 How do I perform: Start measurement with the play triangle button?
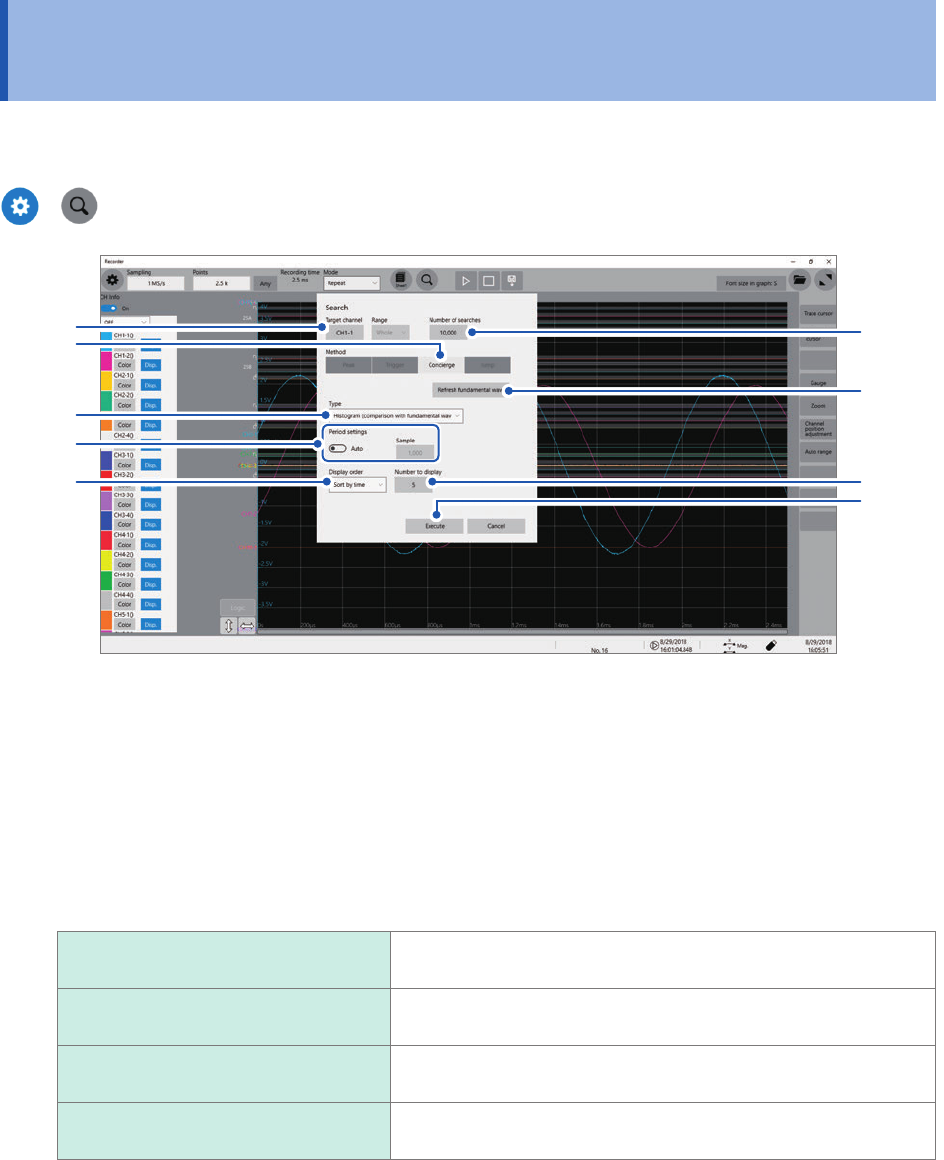tap(465, 281)
